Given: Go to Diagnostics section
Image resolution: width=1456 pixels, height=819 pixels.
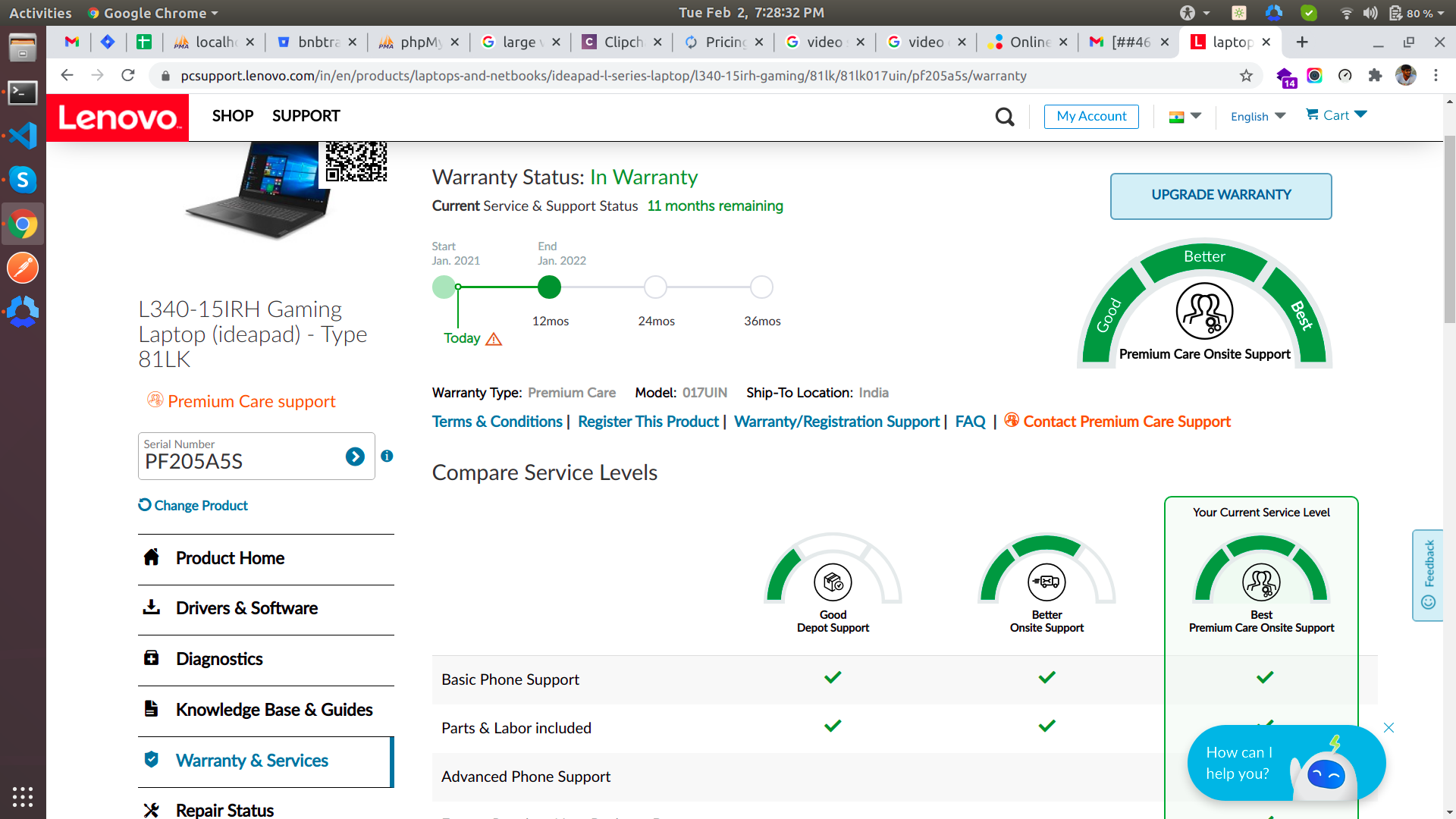Looking at the screenshot, I should pos(265,660).
